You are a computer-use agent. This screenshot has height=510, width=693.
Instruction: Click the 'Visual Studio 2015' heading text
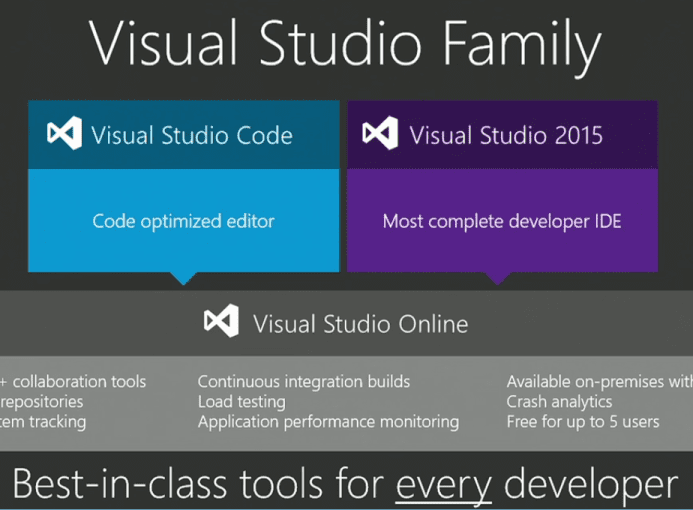click(506, 135)
